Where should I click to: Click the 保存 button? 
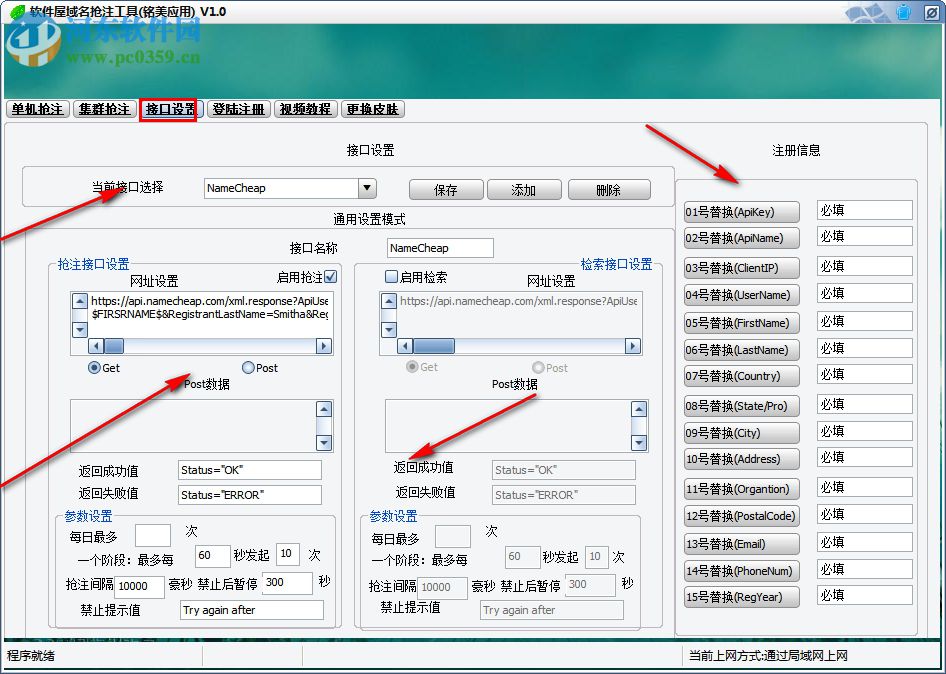point(445,189)
